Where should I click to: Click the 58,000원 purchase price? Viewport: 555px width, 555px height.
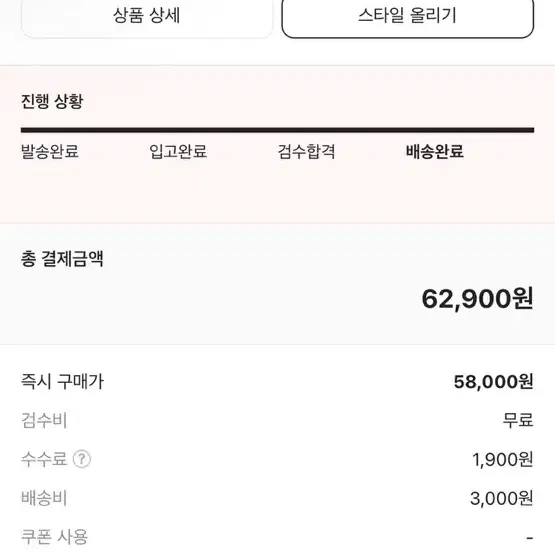[493, 382]
